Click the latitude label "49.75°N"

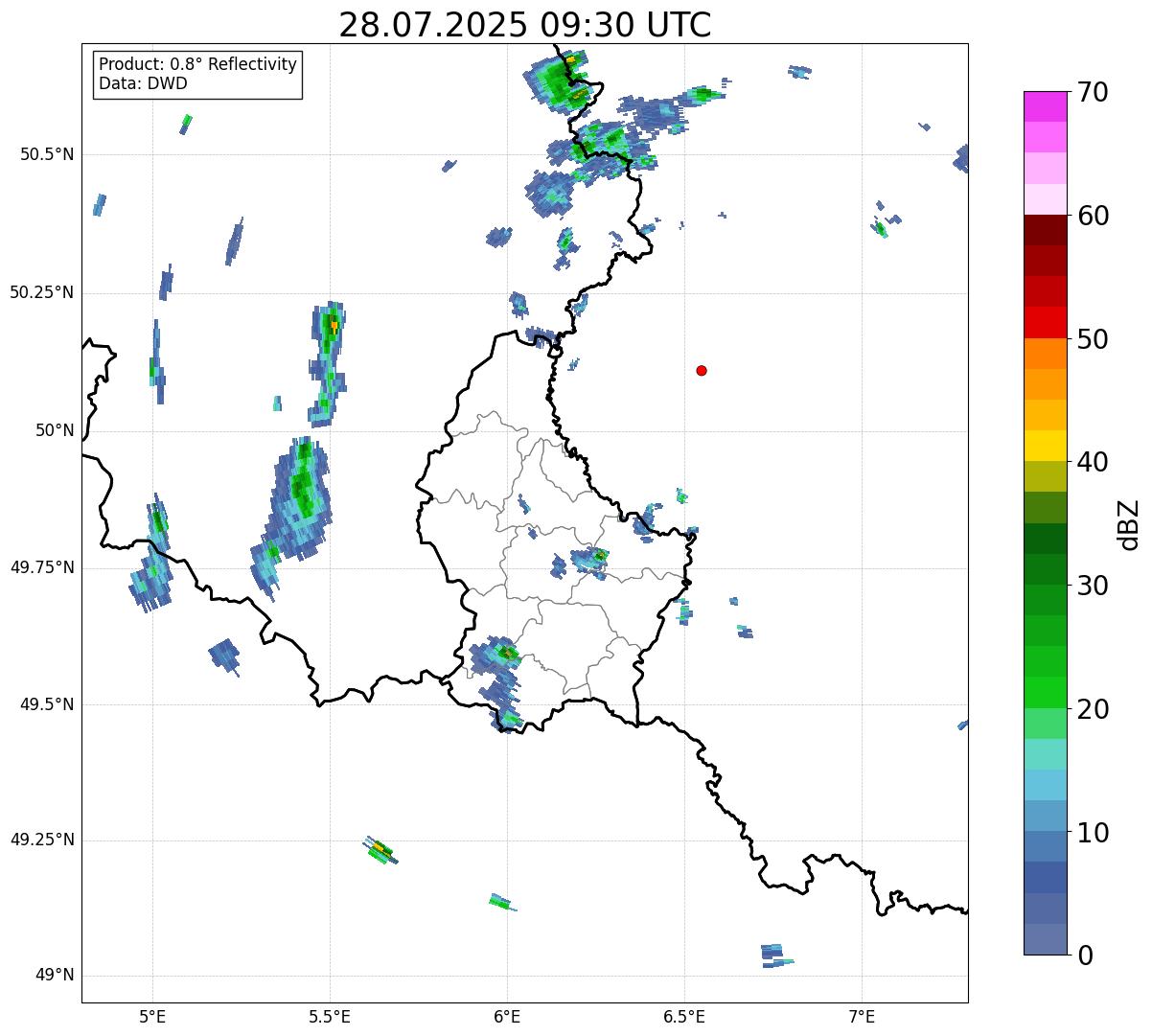(x=42, y=567)
